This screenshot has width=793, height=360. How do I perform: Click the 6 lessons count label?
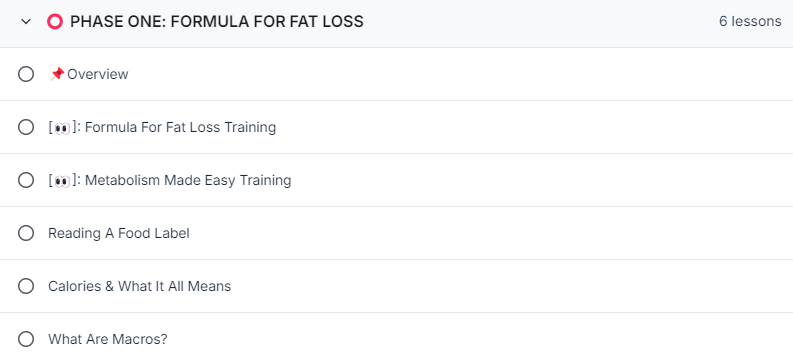tap(750, 22)
